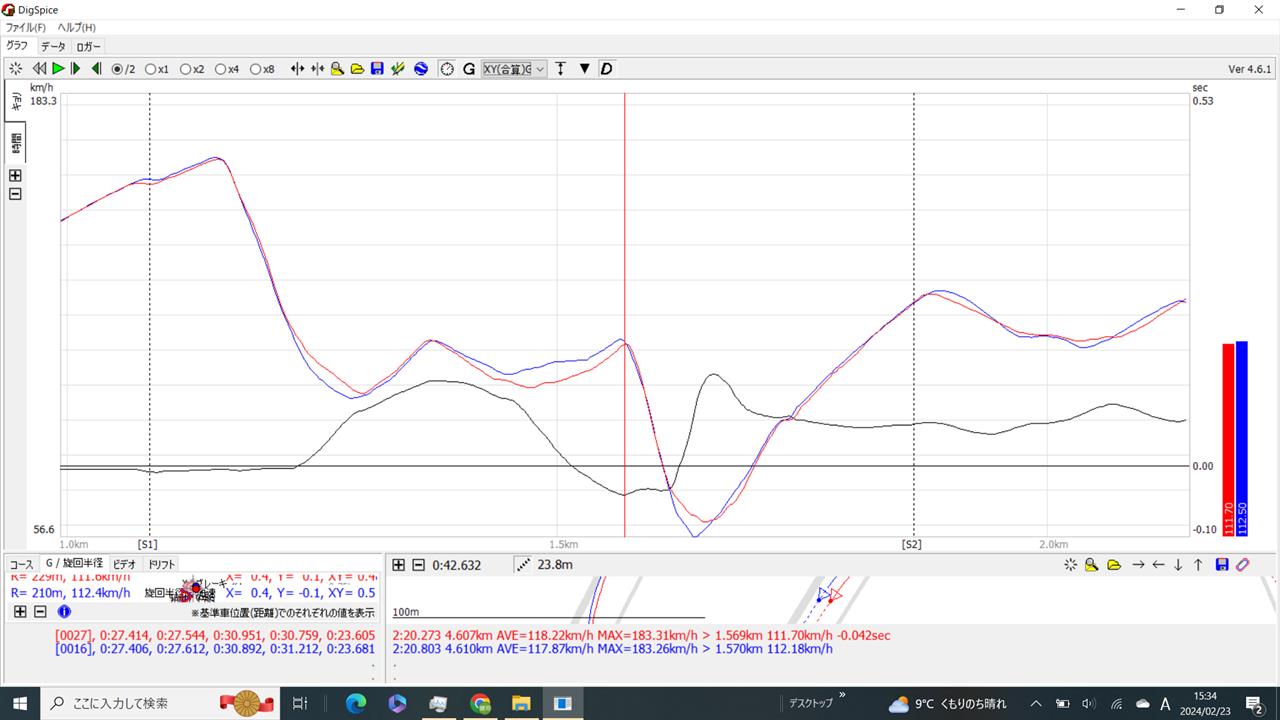Screen dimensions: 1280x720
Task: Click the graph plus button on left edge
Action: click(x=15, y=175)
